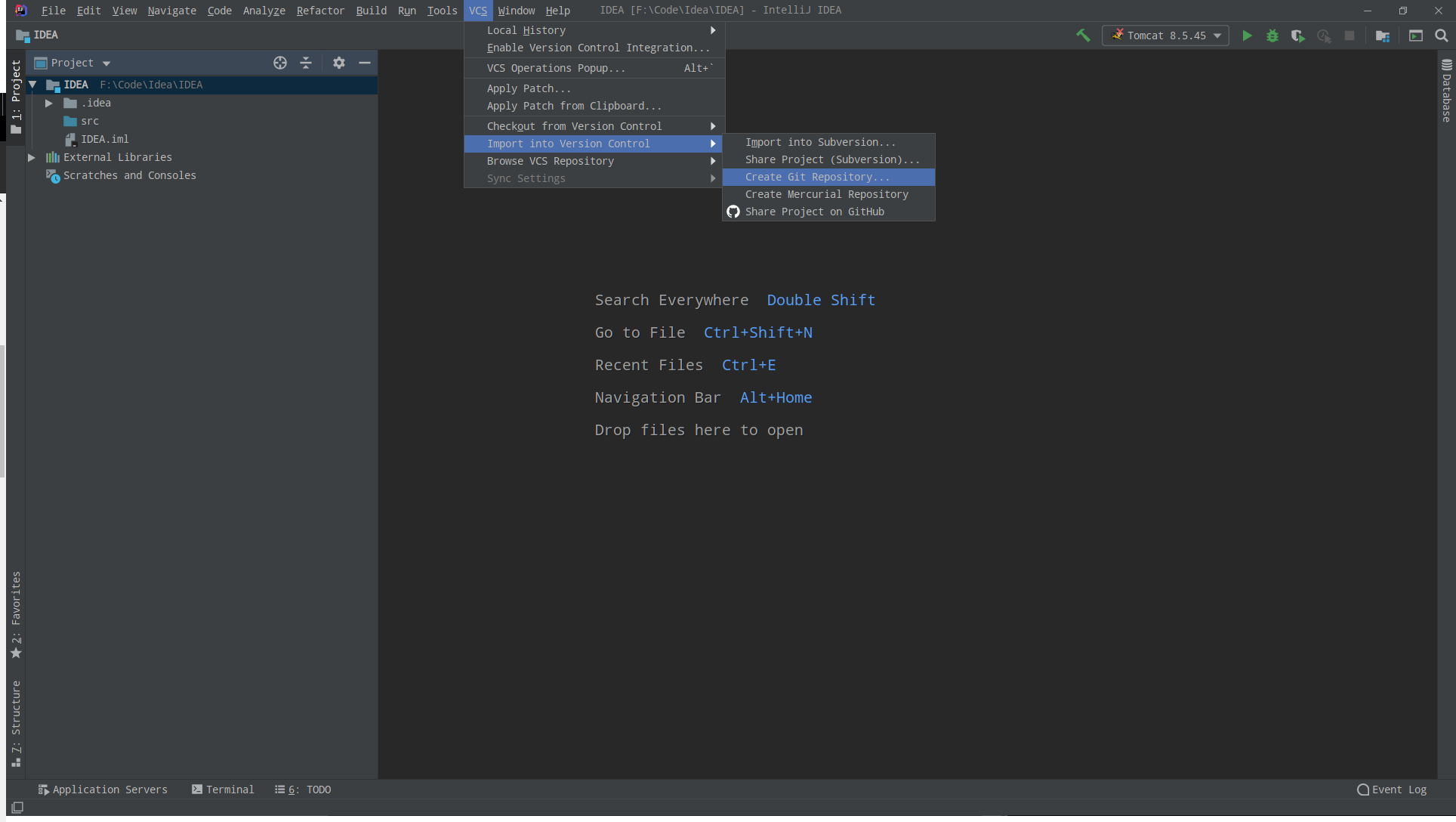
Task: Open the Database side tool window
Action: pos(1446,91)
